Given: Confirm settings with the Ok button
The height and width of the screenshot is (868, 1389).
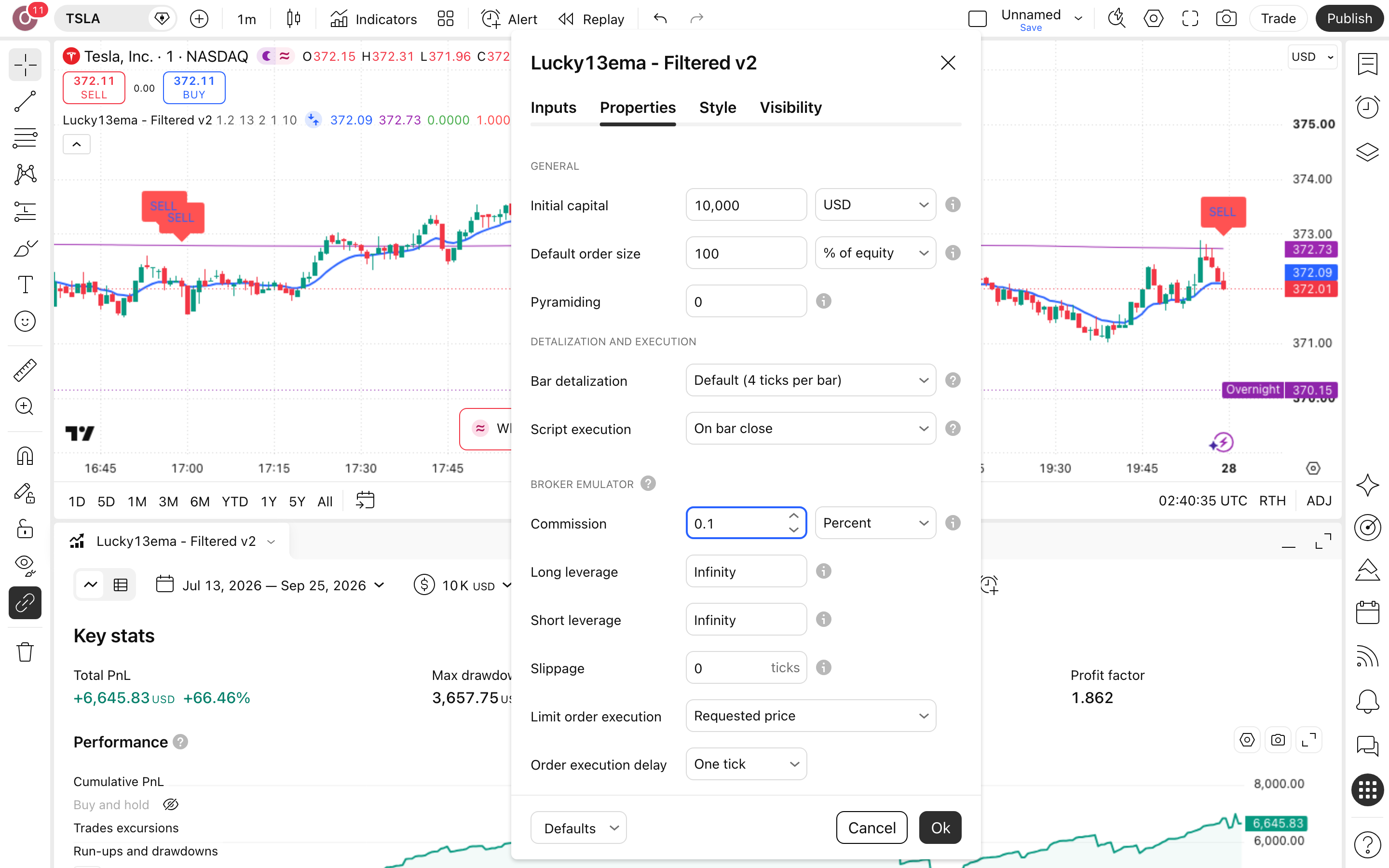Looking at the screenshot, I should (940, 827).
